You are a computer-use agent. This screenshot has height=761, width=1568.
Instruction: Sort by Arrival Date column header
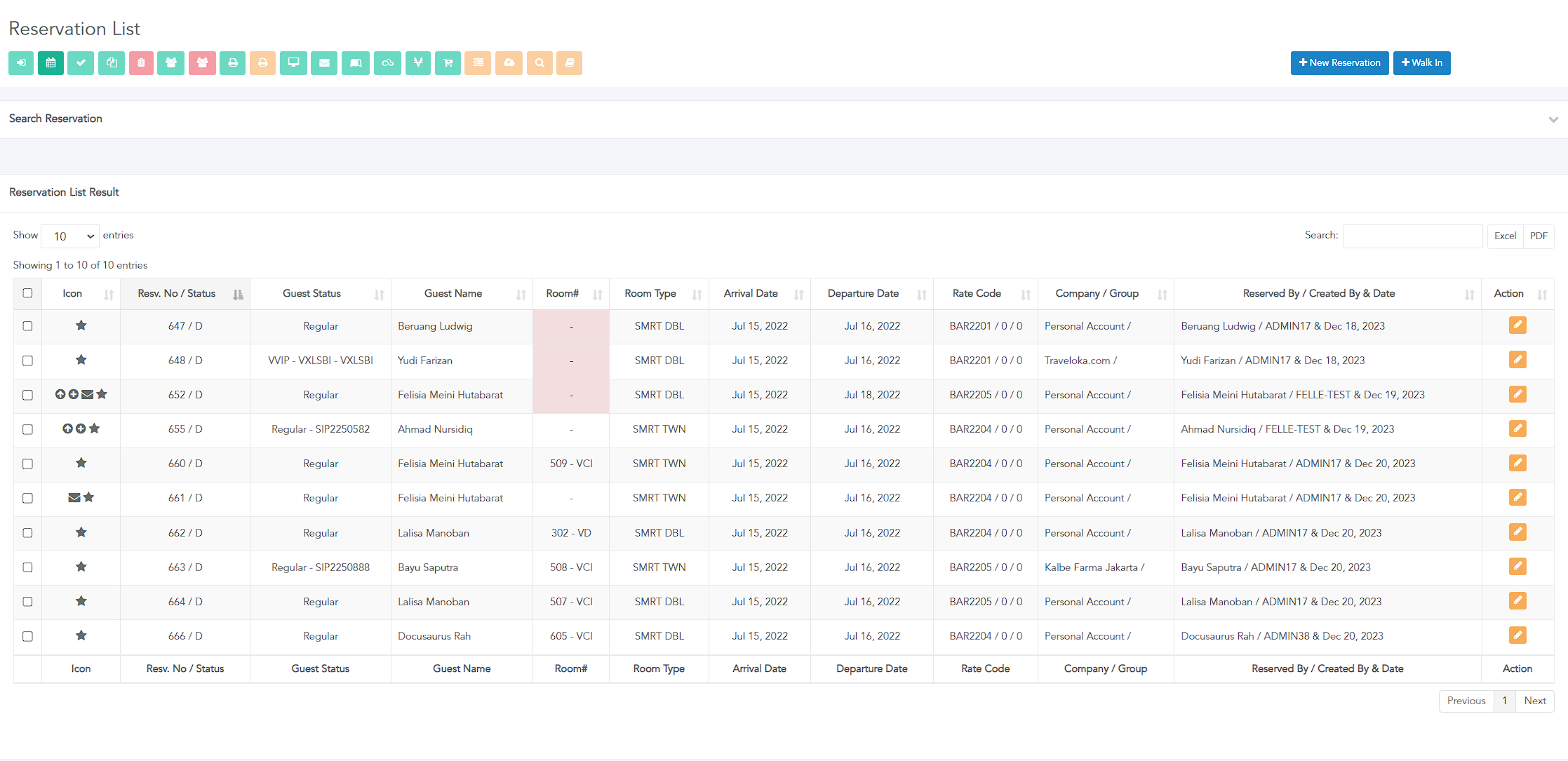pyautogui.click(x=760, y=294)
